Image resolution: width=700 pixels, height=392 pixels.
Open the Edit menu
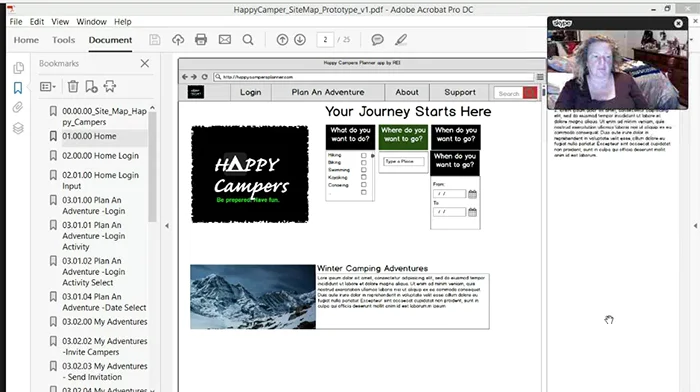(37, 21)
